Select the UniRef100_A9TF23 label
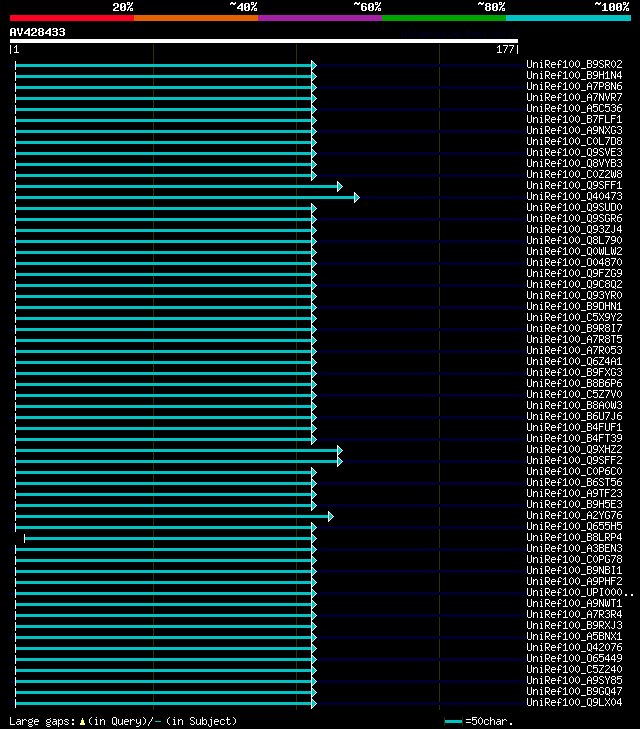Screen dimensions: 640x729 (x=574, y=493)
